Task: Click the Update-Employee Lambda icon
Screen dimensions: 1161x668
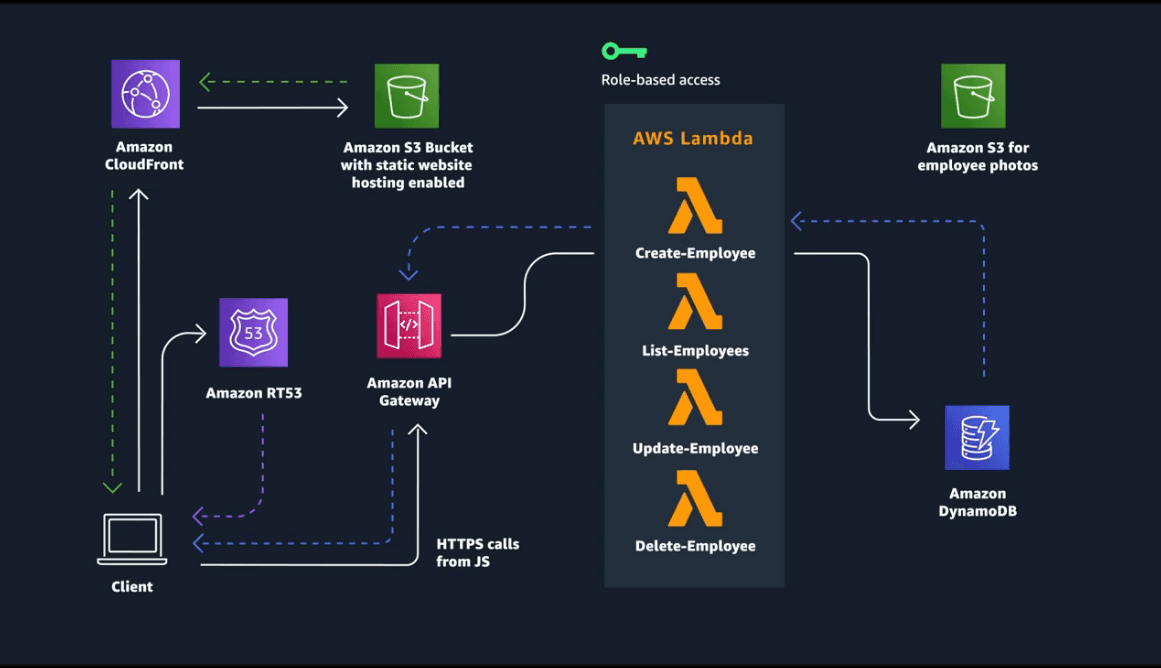Action: 695,399
